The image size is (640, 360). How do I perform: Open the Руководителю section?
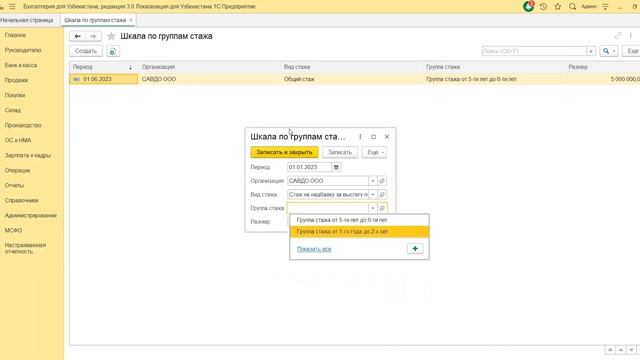point(23,50)
